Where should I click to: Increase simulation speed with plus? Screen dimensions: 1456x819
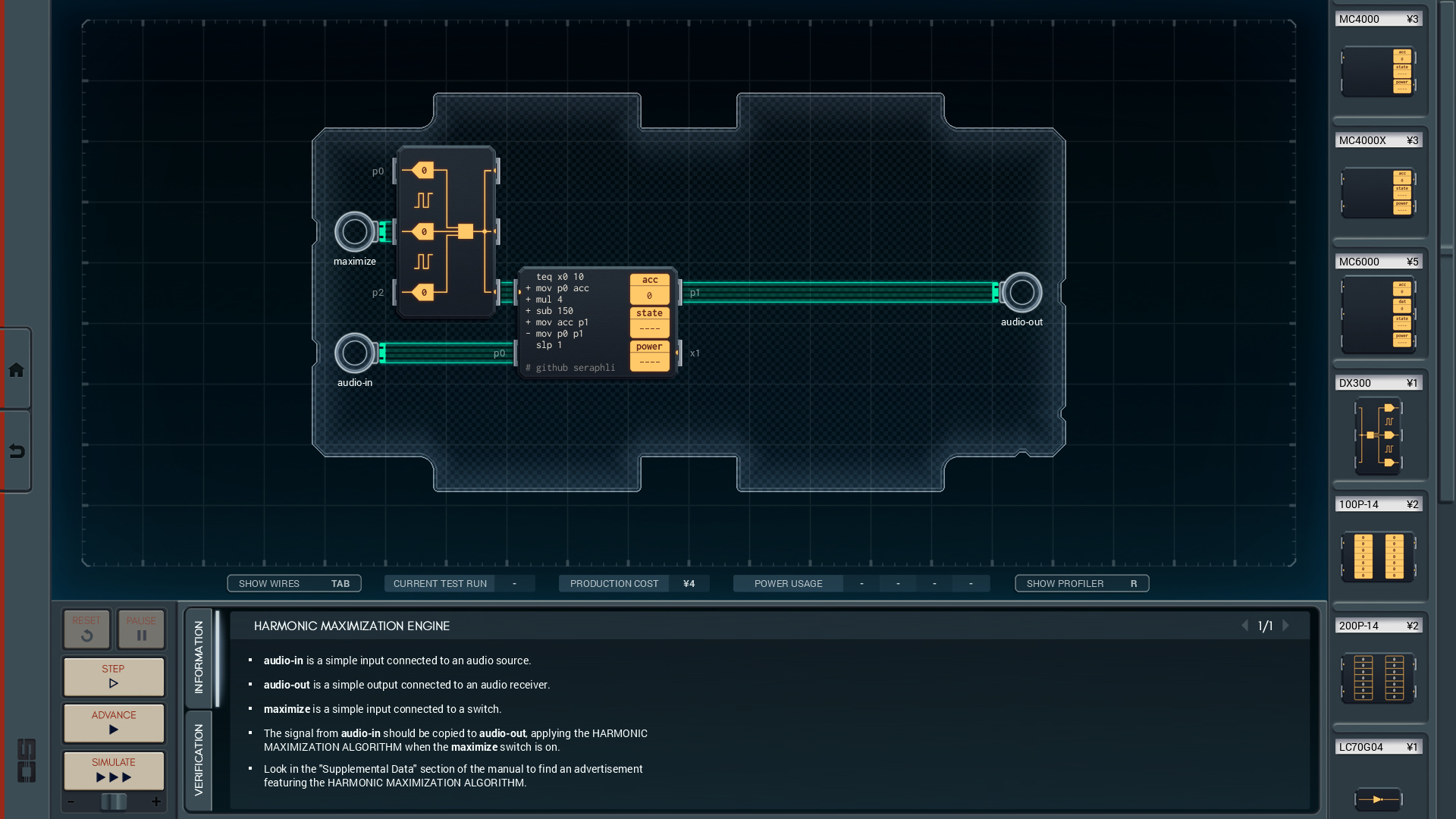click(x=156, y=802)
